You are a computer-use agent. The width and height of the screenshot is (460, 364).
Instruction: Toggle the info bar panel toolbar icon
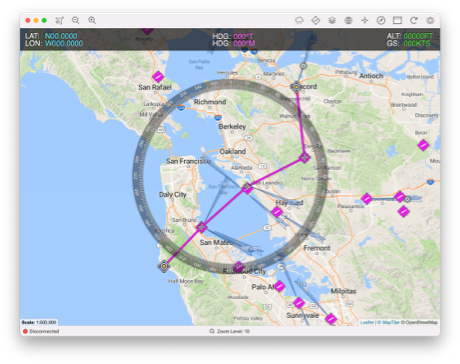(x=397, y=20)
